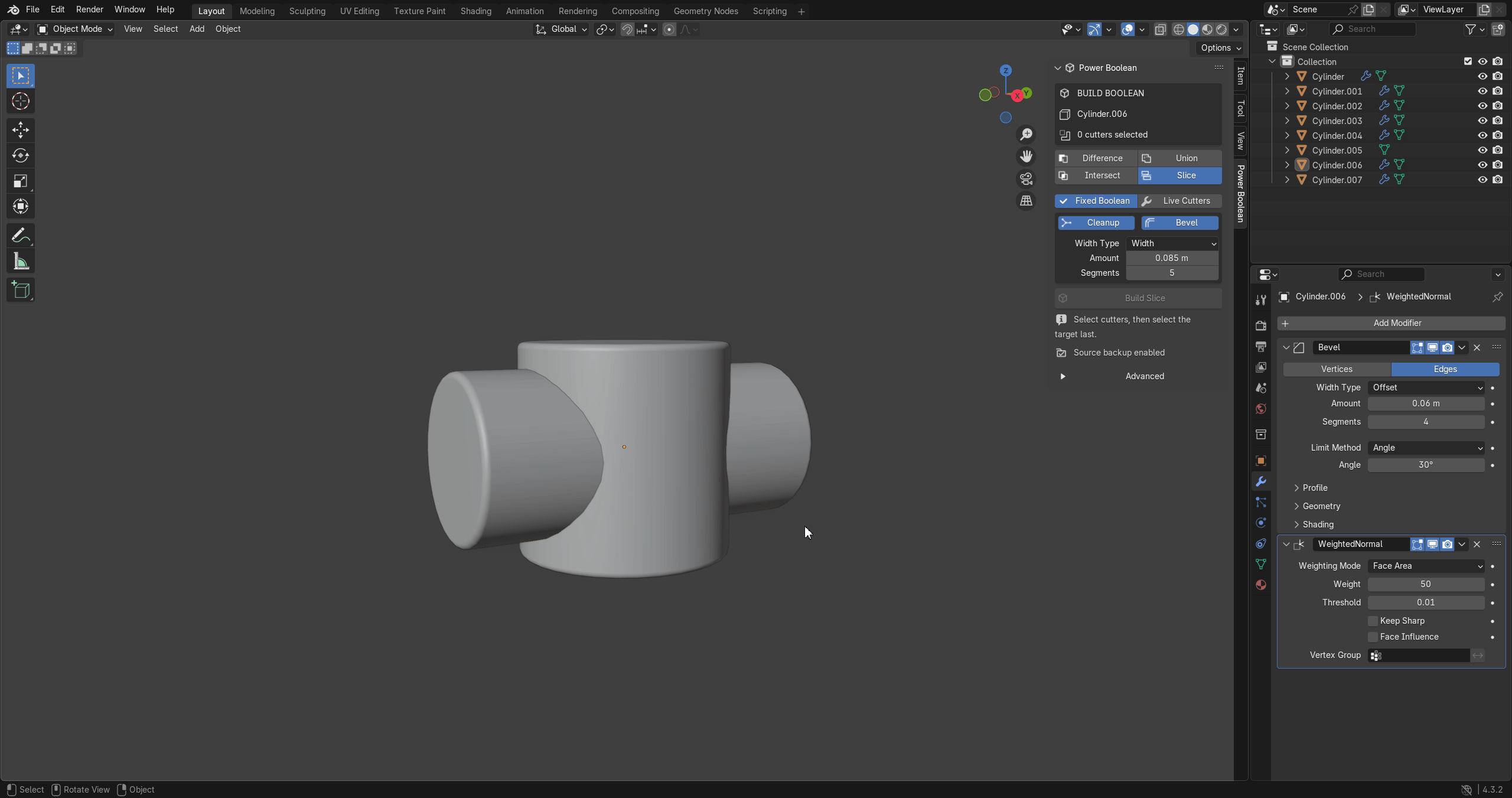Screen dimensions: 1512x798
Task: Select the 3D Cursor tool
Action: point(21,101)
